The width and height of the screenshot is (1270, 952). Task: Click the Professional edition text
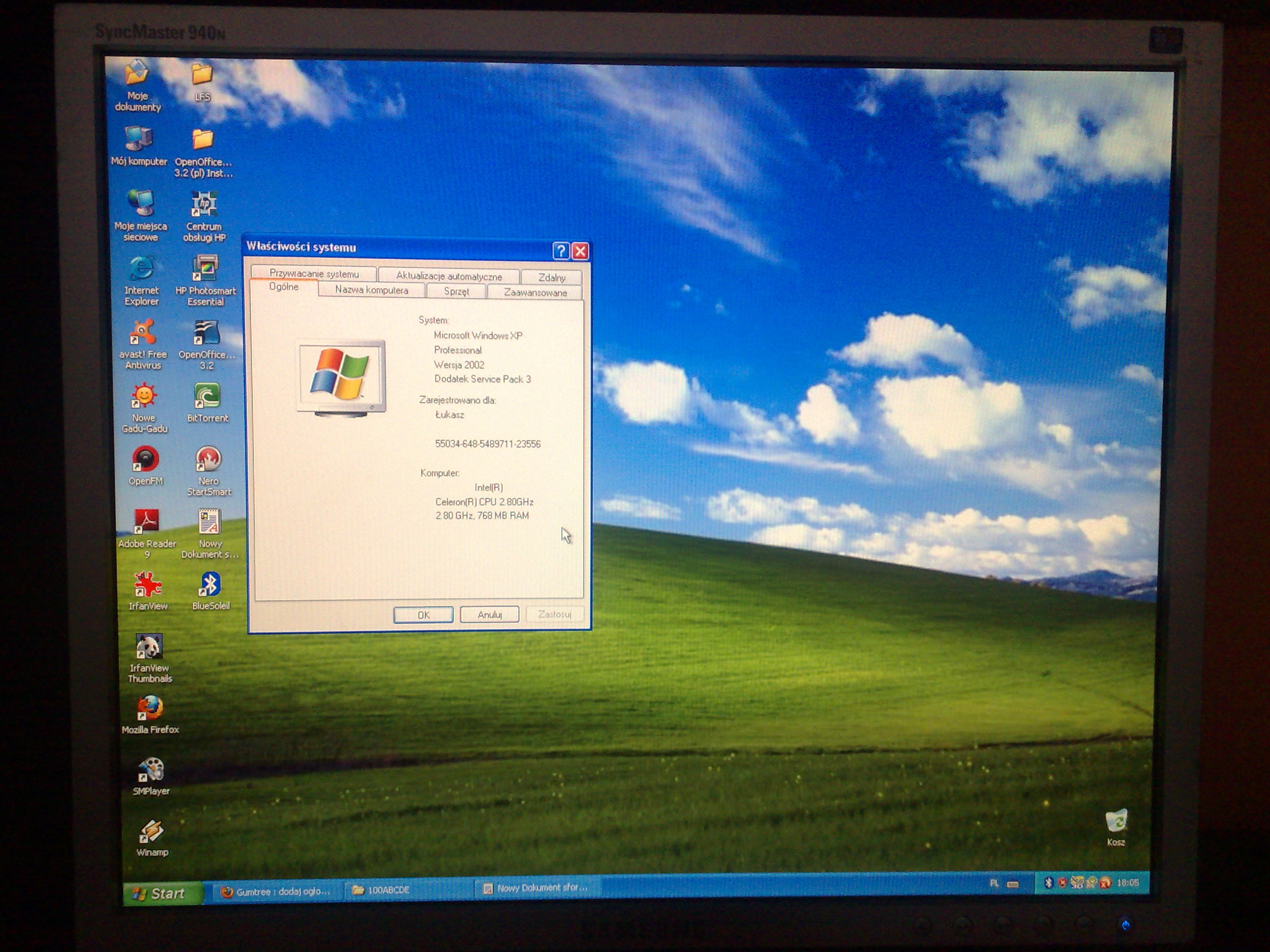[458, 350]
